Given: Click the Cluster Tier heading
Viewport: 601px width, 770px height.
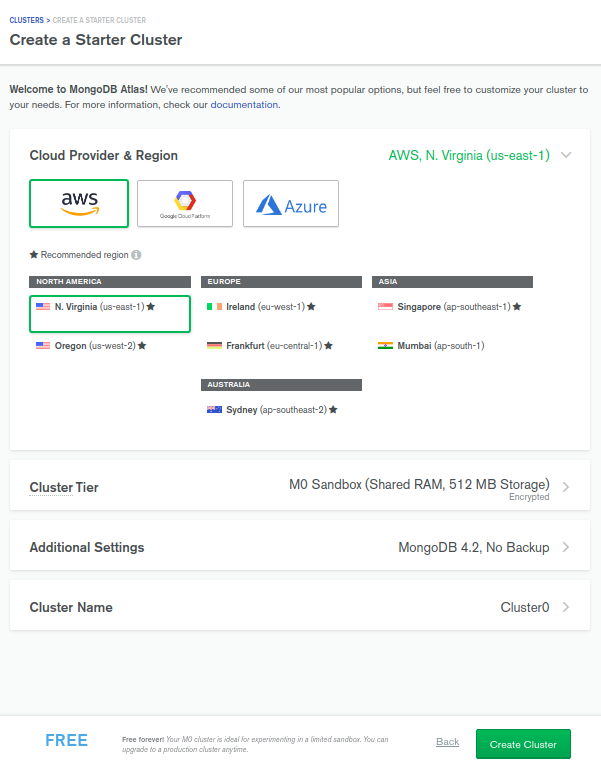Looking at the screenshot, I should (x=64, y=487).
